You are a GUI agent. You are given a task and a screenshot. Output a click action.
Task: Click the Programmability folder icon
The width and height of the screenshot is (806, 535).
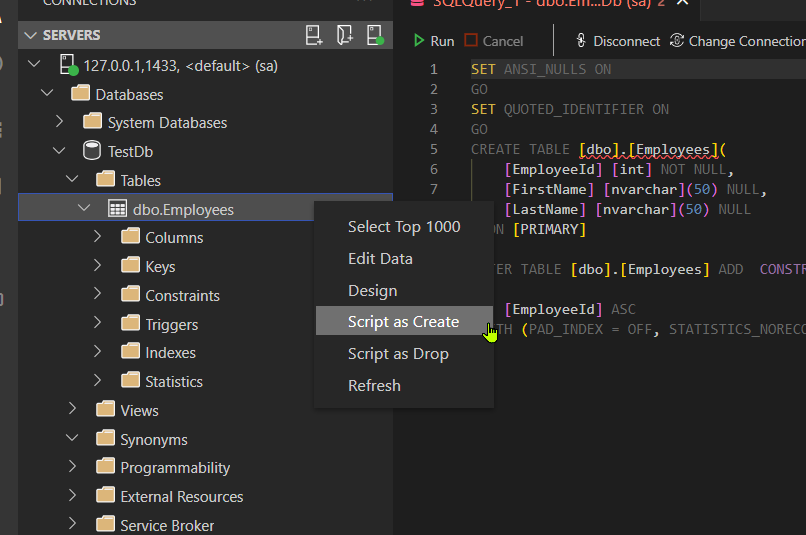pyautogui.click(x=105, y=467)
